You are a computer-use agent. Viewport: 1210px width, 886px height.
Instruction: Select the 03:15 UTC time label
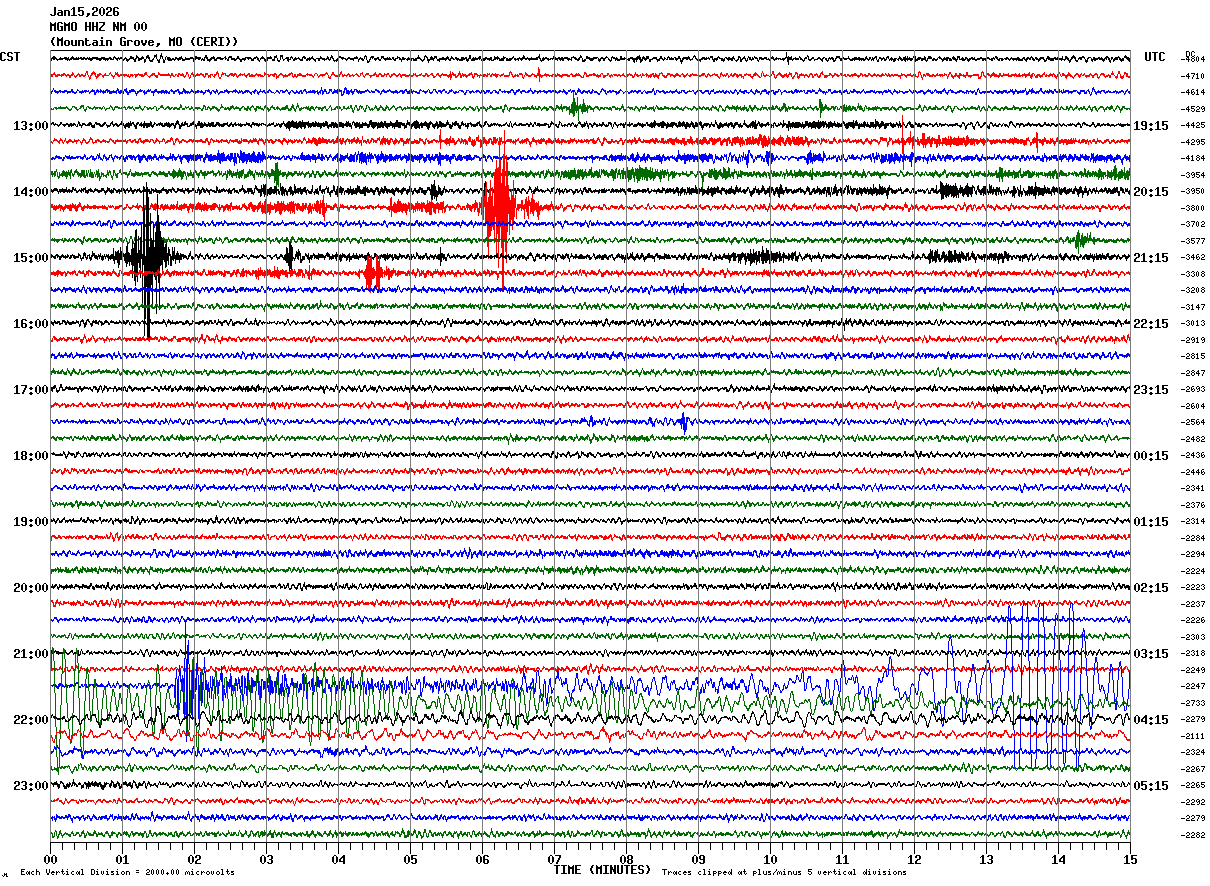(x=1151, y=654)
